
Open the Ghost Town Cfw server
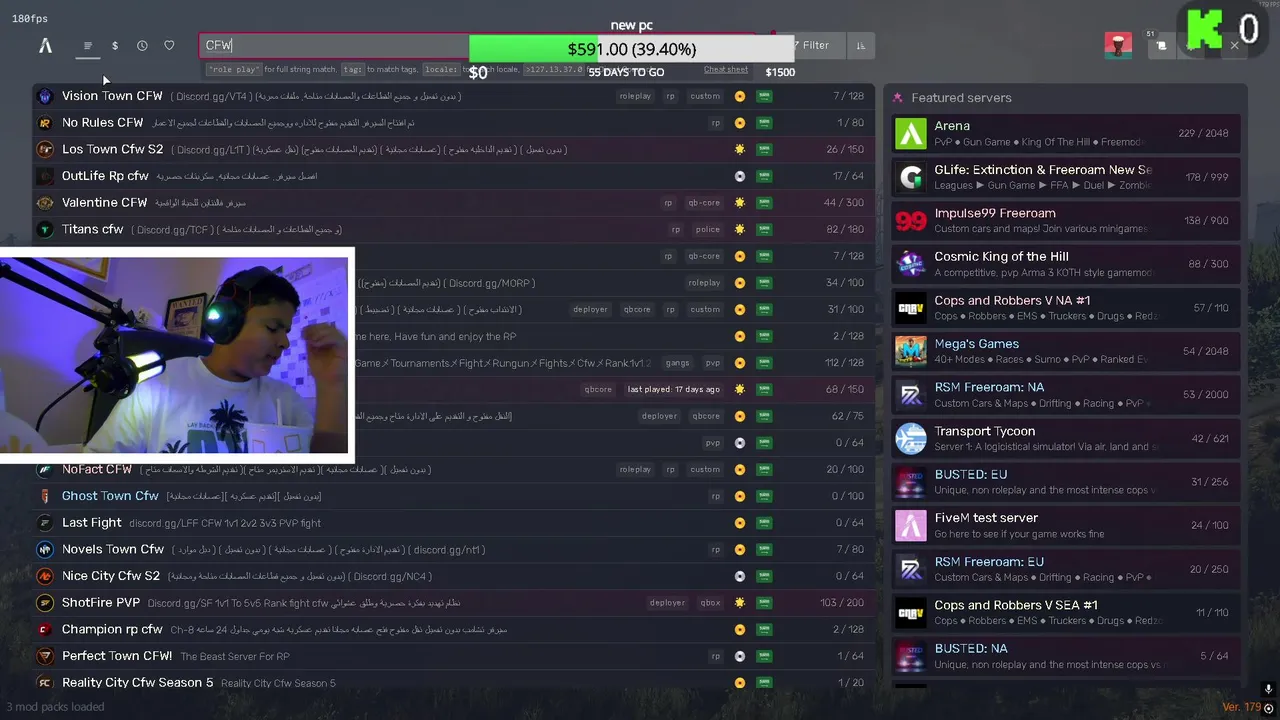(x=453, y=496)
